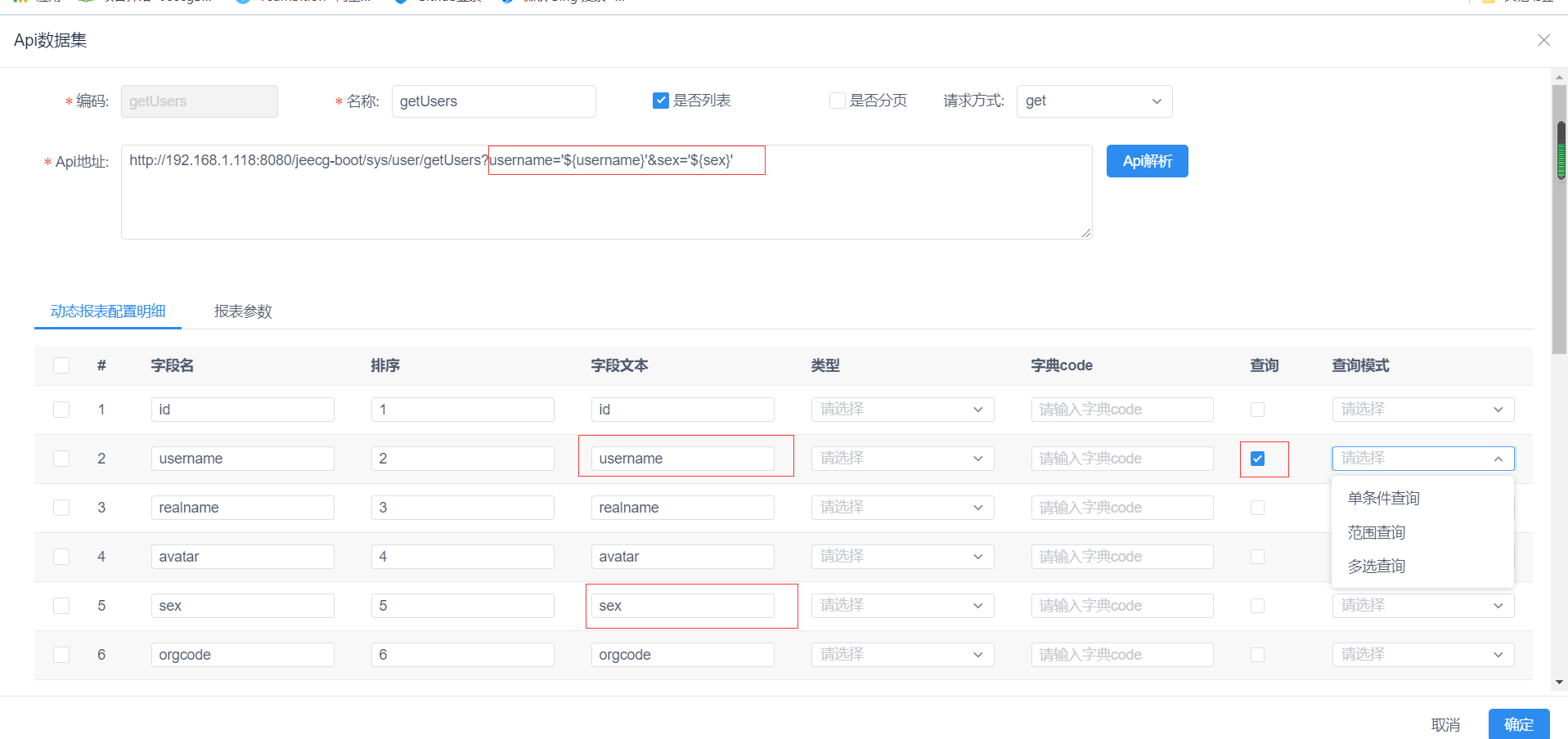The width and height of the screenshot is (1568, 739).
Task: Click the 确定 confirm button
Action: (x=1519, y=724)
